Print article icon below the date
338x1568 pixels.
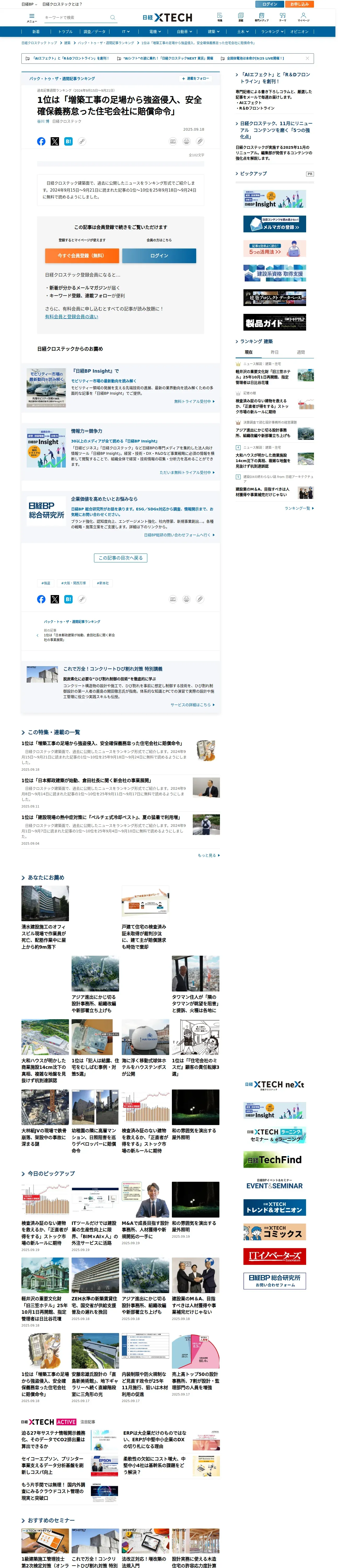click(x=186, y=141)
